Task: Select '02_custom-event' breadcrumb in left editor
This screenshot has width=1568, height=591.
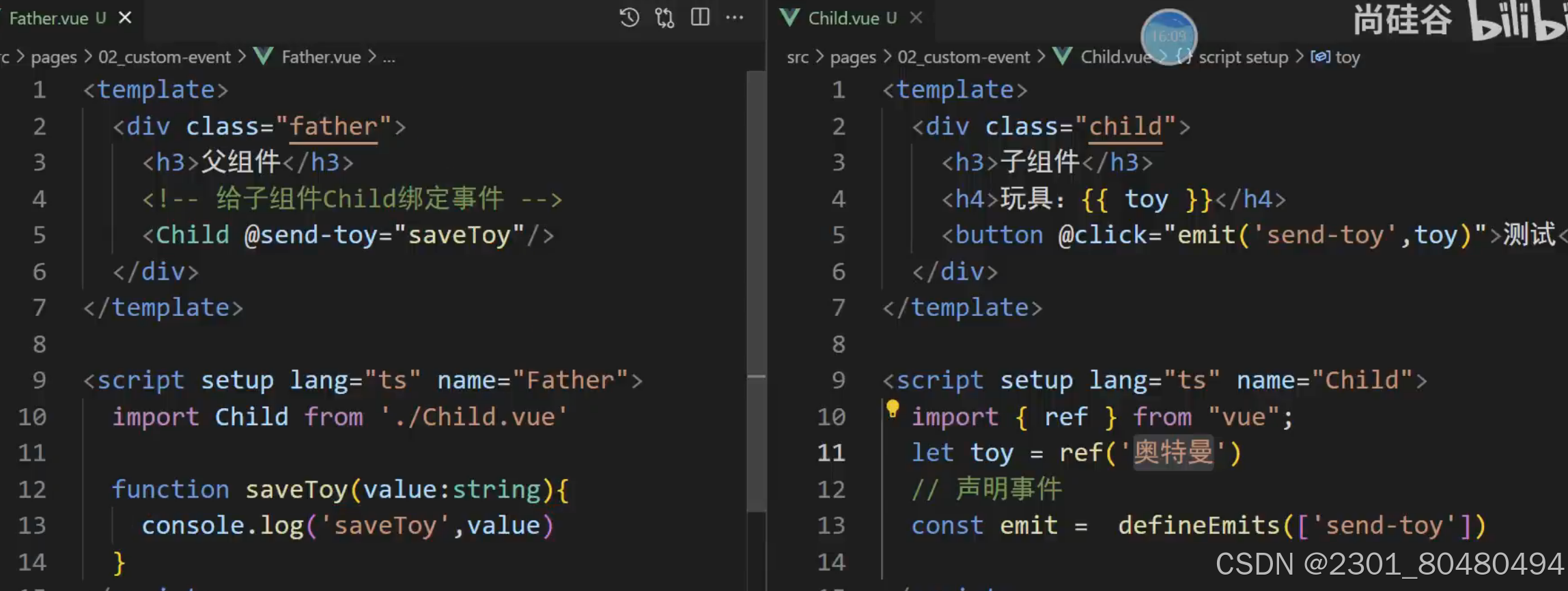Action: click(x=165, y=57)
